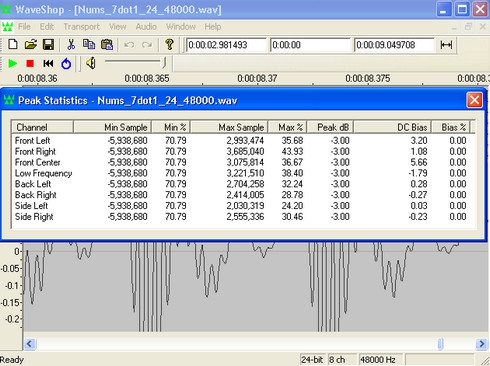Click the fit-selection arrows icon
The image size is (490, 366).
(x=446, y=45)
